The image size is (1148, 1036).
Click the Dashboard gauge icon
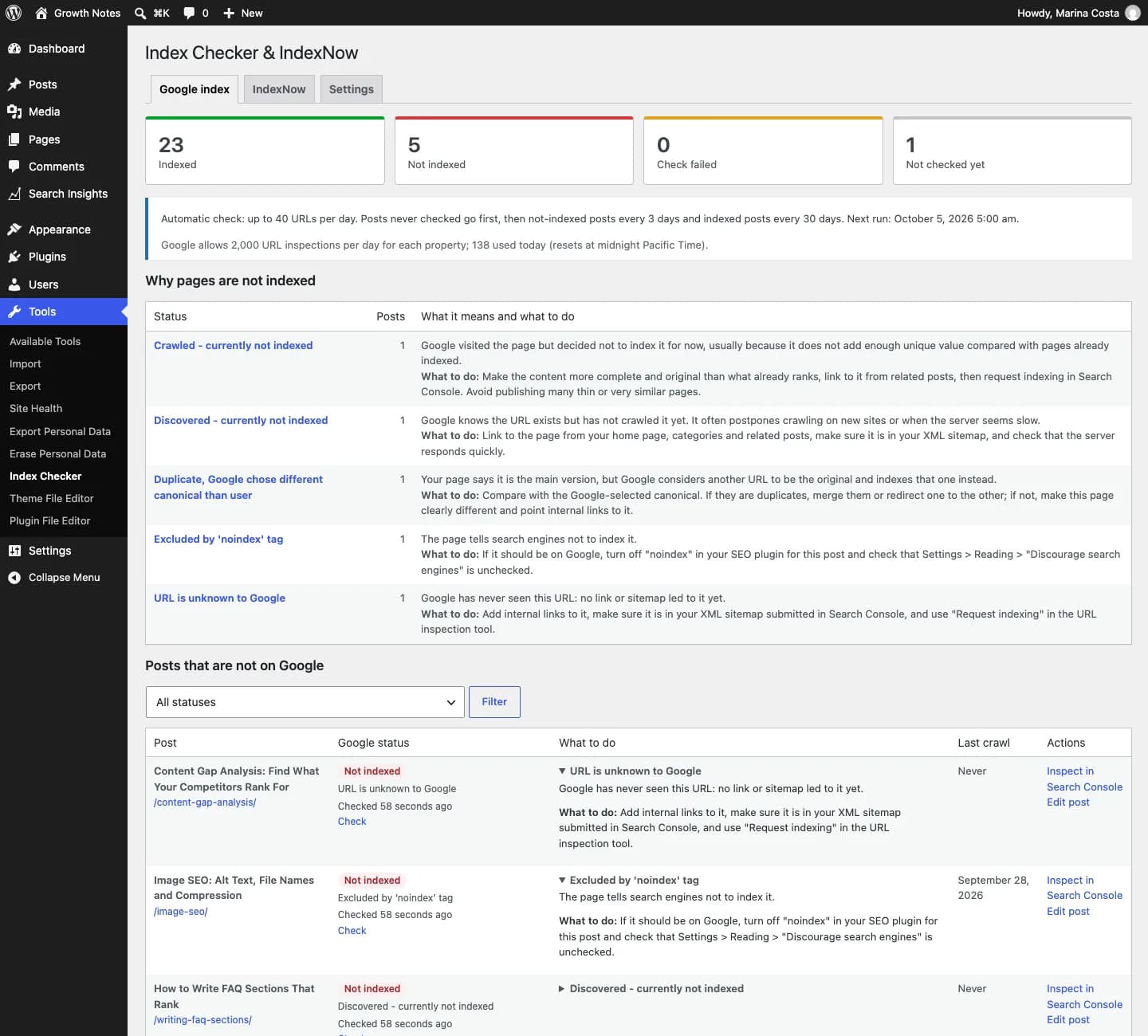14,49
